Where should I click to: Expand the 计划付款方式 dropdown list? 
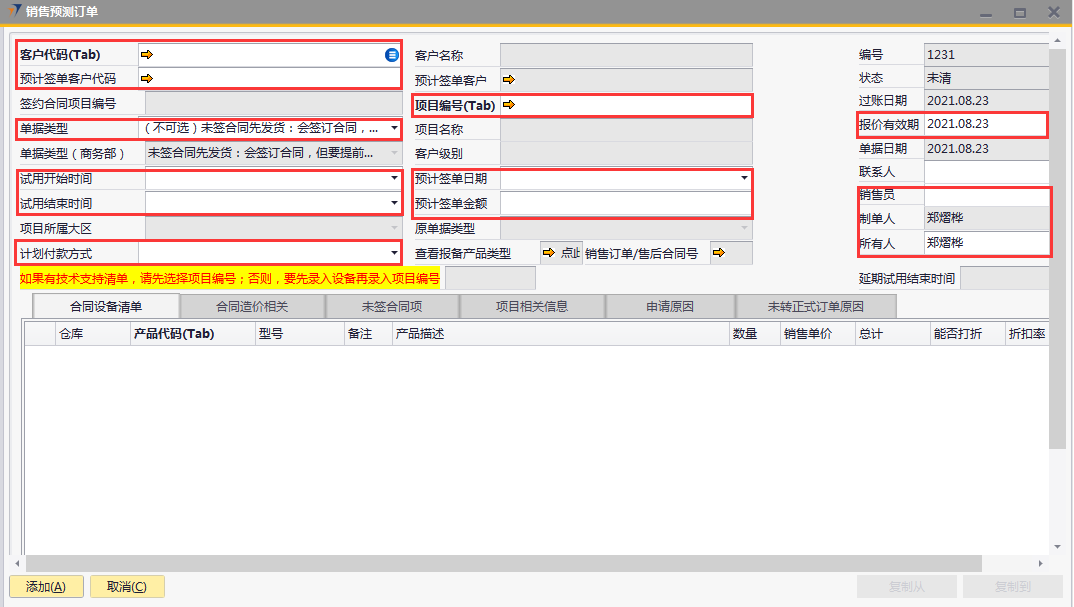[x=394, y=253]
